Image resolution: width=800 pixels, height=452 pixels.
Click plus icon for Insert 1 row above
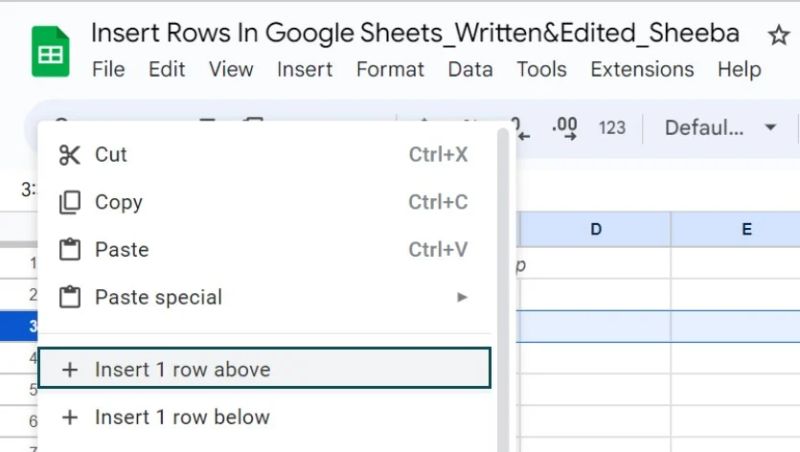[70, 369]
